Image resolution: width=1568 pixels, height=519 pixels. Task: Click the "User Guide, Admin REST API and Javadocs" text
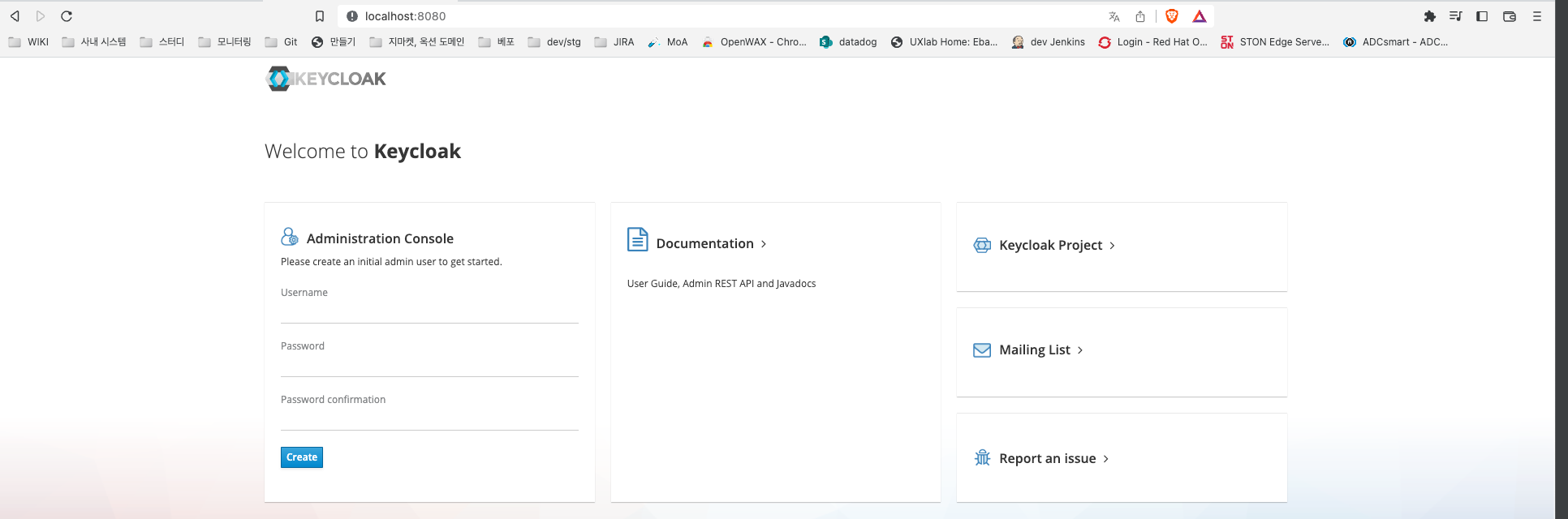pos(722,284)
